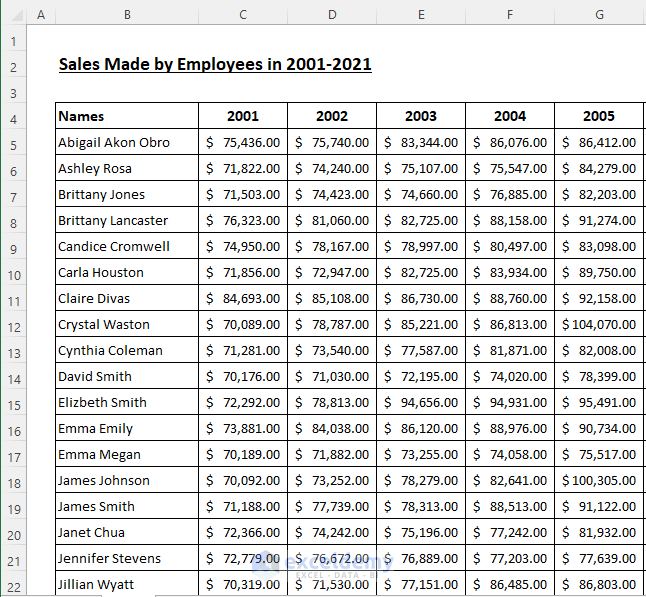
Task: Click Claire Divas 2001 value $84,693.00
Action: coord(243,298)
